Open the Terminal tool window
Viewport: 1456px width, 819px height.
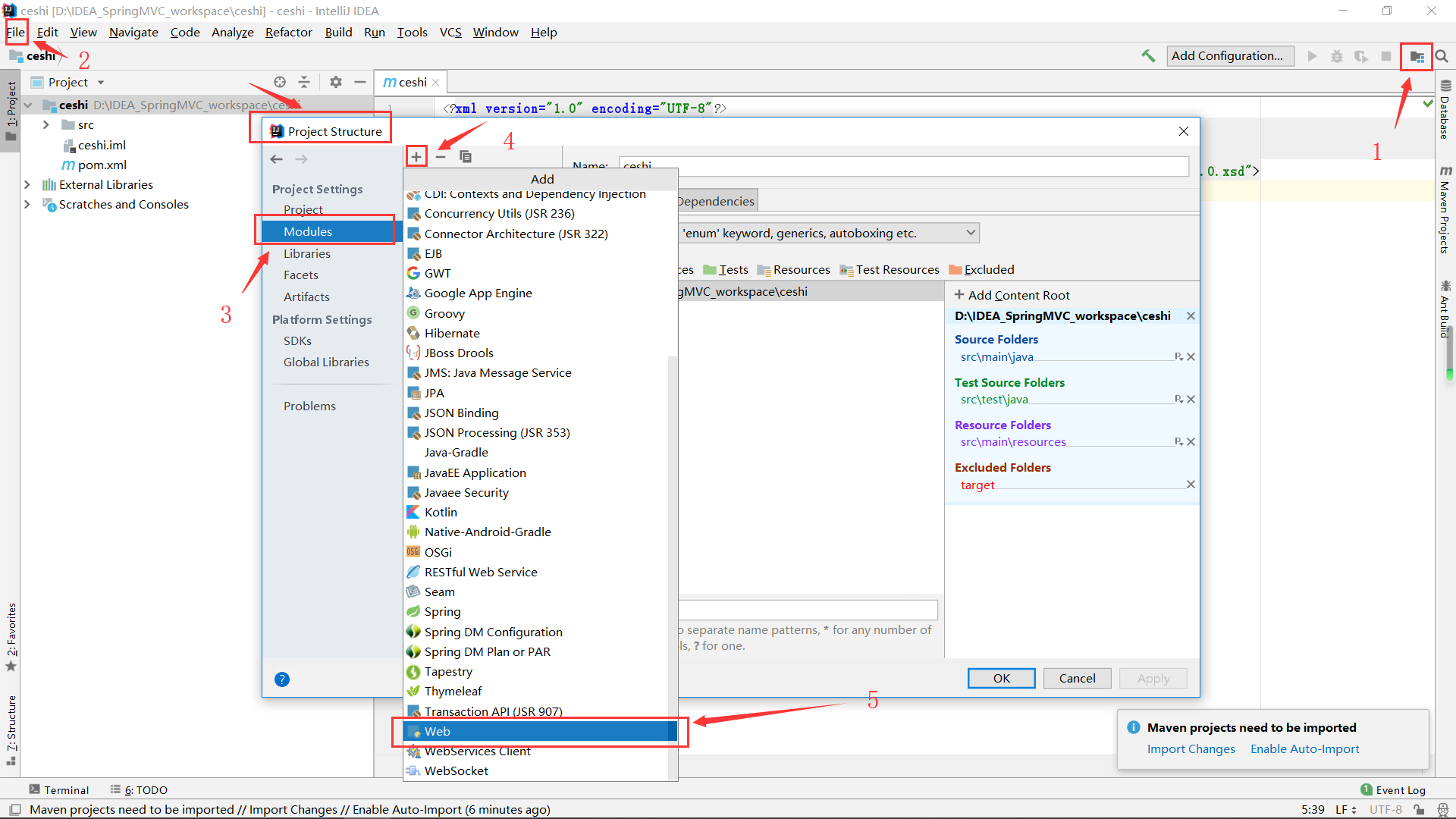tap(58, 789)
